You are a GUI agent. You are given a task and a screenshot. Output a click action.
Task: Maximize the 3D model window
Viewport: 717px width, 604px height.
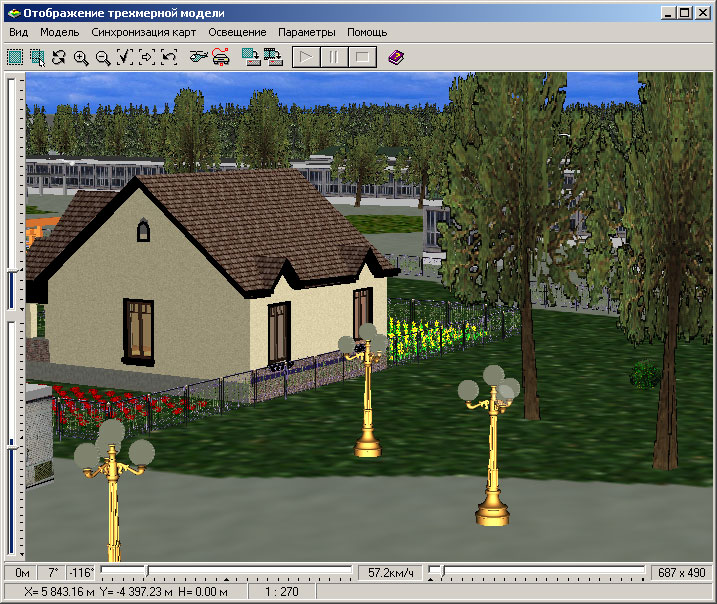685,13
